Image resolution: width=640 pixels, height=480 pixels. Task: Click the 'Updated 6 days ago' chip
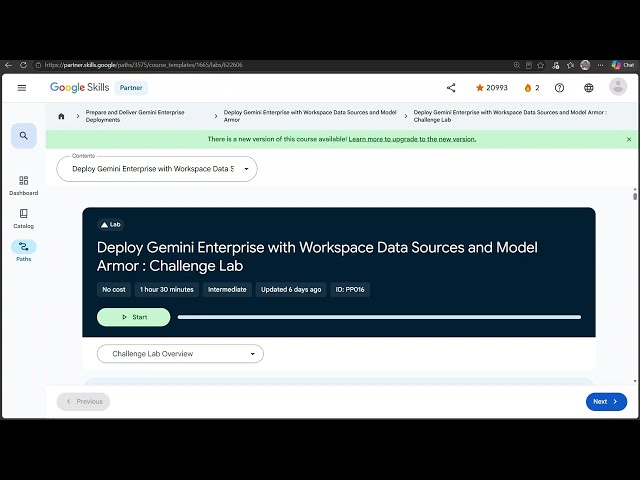pyautogui.click(x=291, y=289)
